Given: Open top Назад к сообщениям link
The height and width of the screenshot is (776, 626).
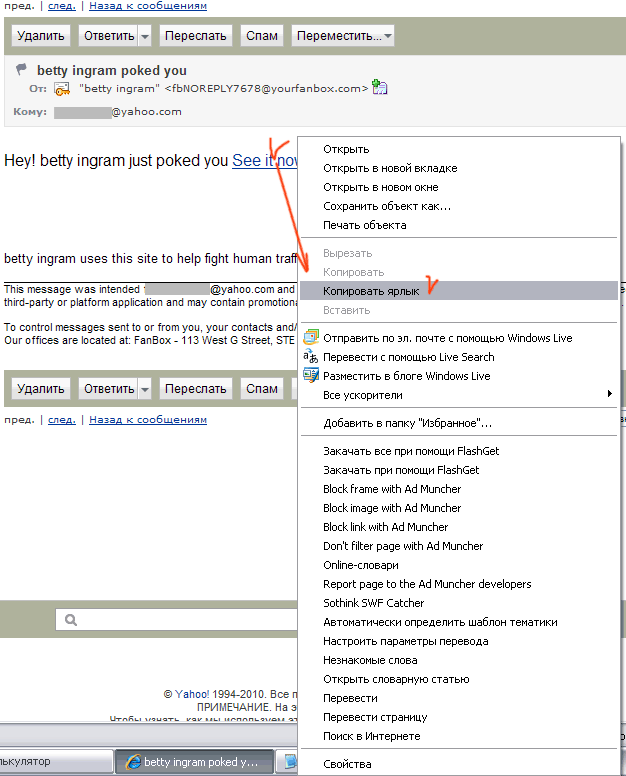Looking at the screenshot, I should (148, 6).
